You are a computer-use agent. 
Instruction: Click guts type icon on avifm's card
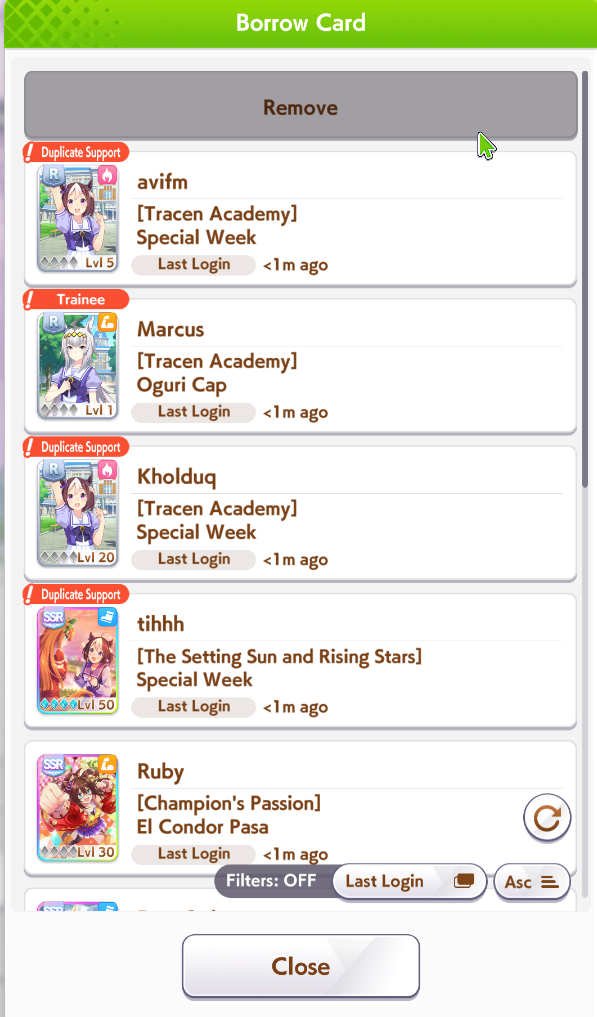[107, 175]
